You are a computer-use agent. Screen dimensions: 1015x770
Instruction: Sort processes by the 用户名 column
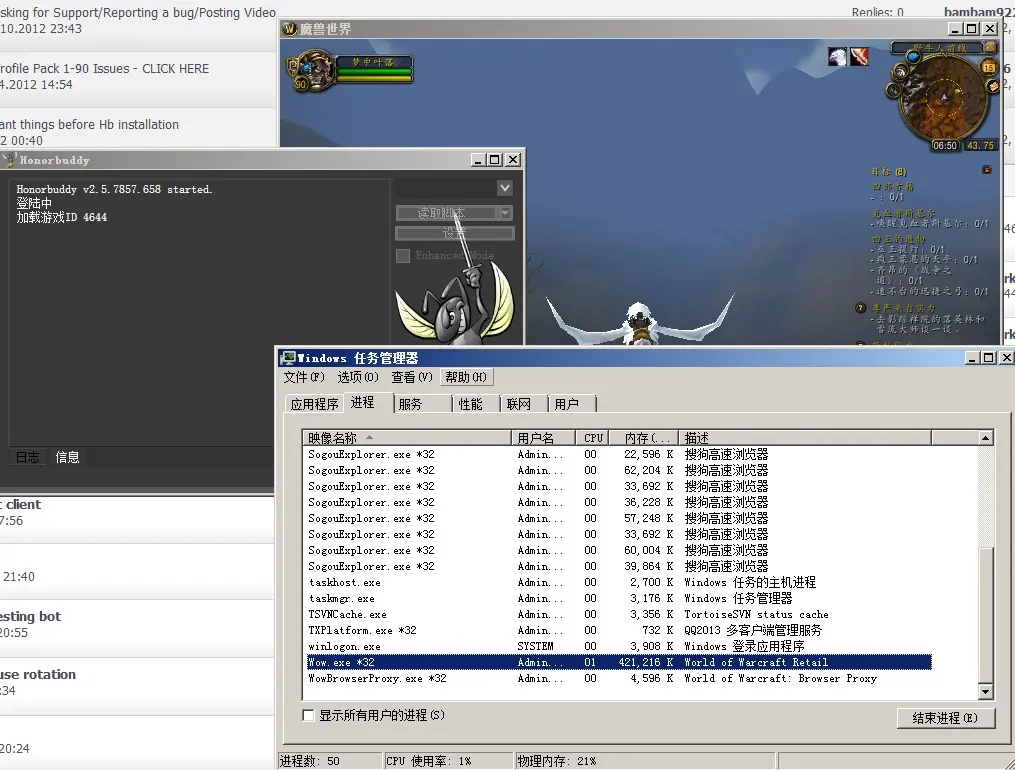coord(543,438)
